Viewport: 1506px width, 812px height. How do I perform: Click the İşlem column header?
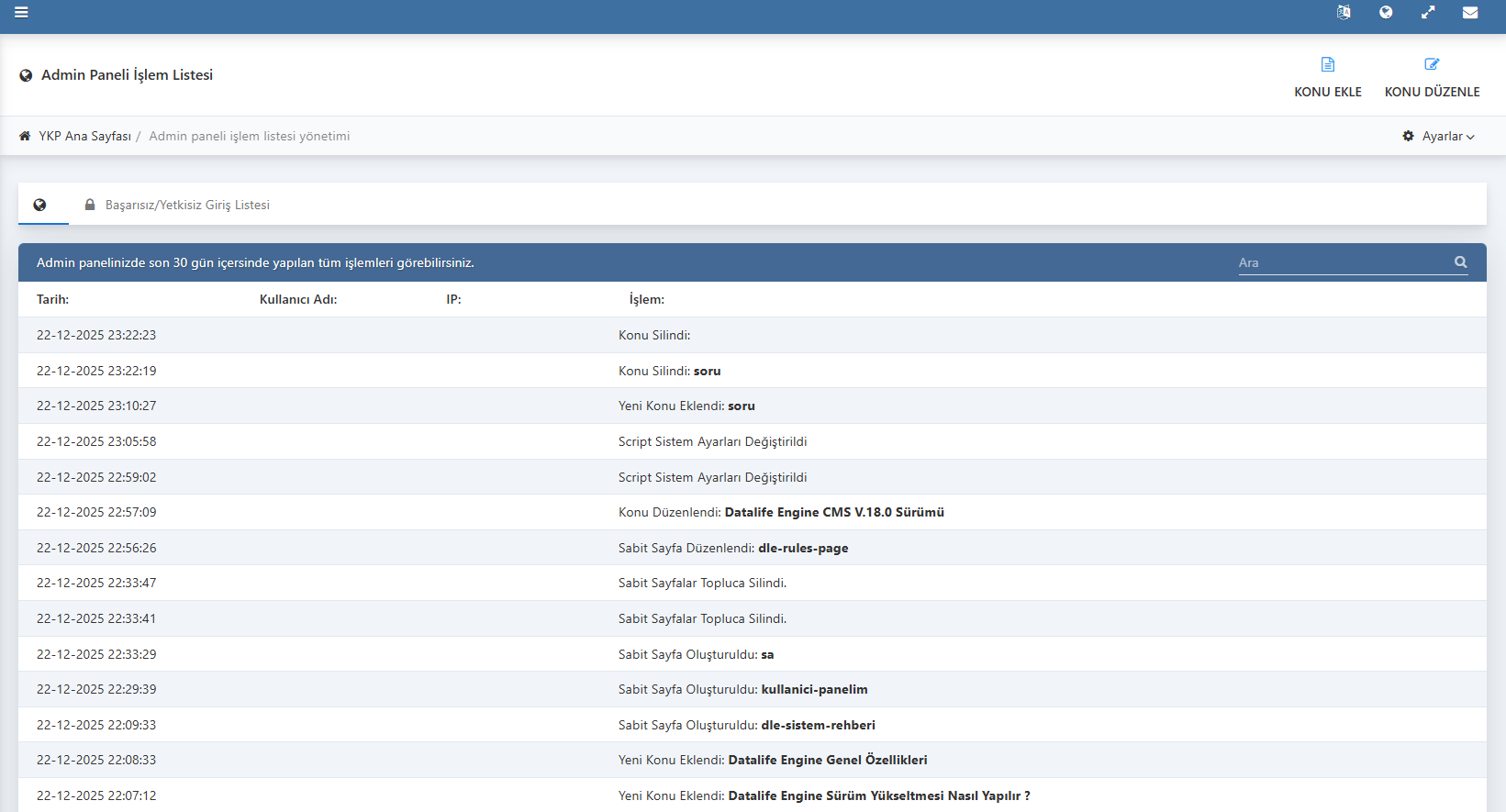pos(646,300)
